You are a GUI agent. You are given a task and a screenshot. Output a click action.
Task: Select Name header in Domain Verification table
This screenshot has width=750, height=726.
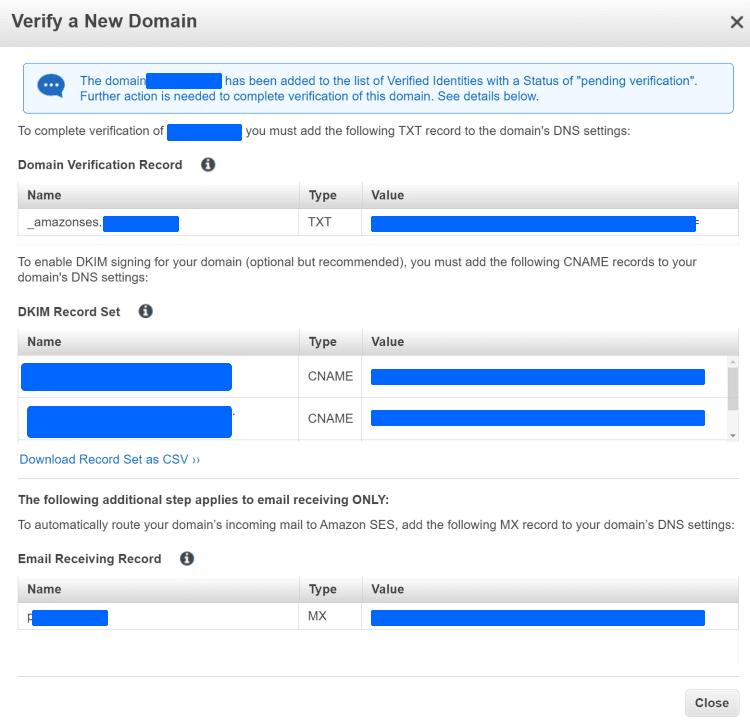44,195
